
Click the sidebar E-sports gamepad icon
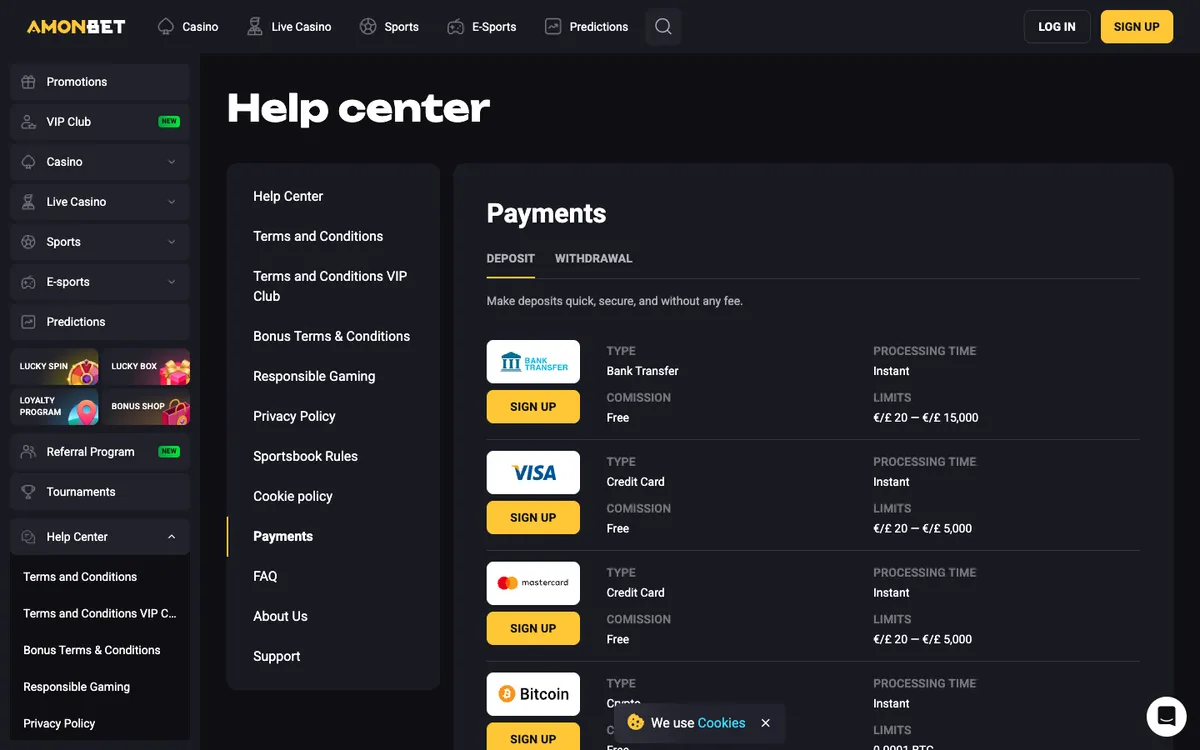pos(28,282)
